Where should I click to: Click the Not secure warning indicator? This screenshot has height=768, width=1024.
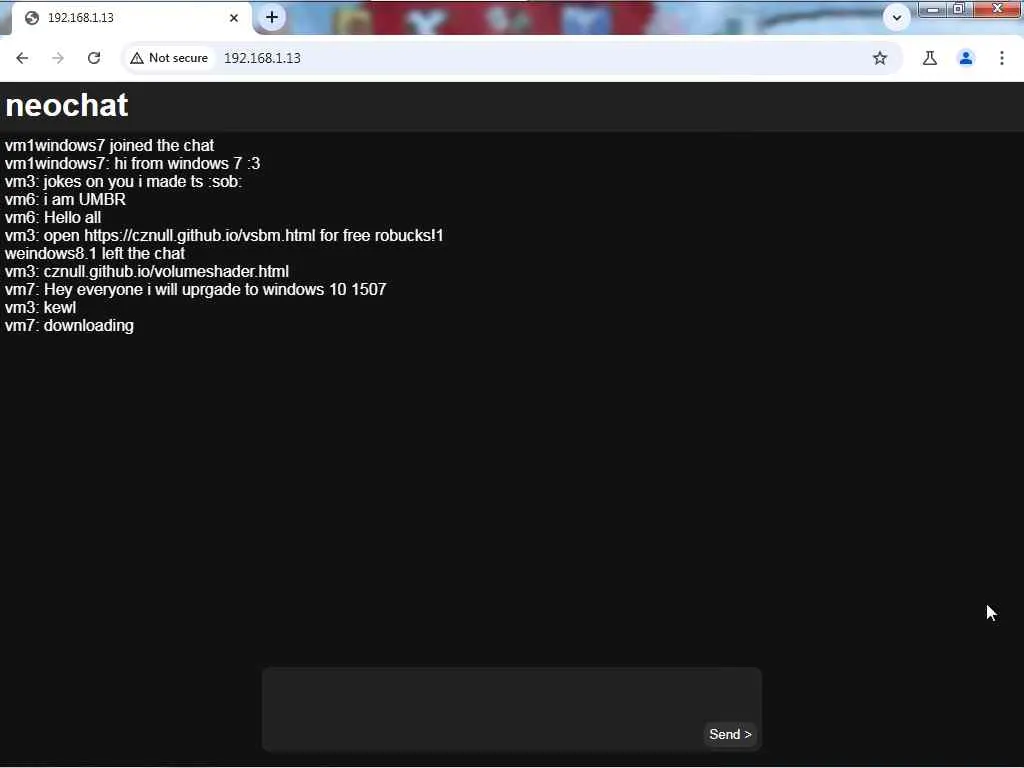pyautogui.click(x=169, y=58)
